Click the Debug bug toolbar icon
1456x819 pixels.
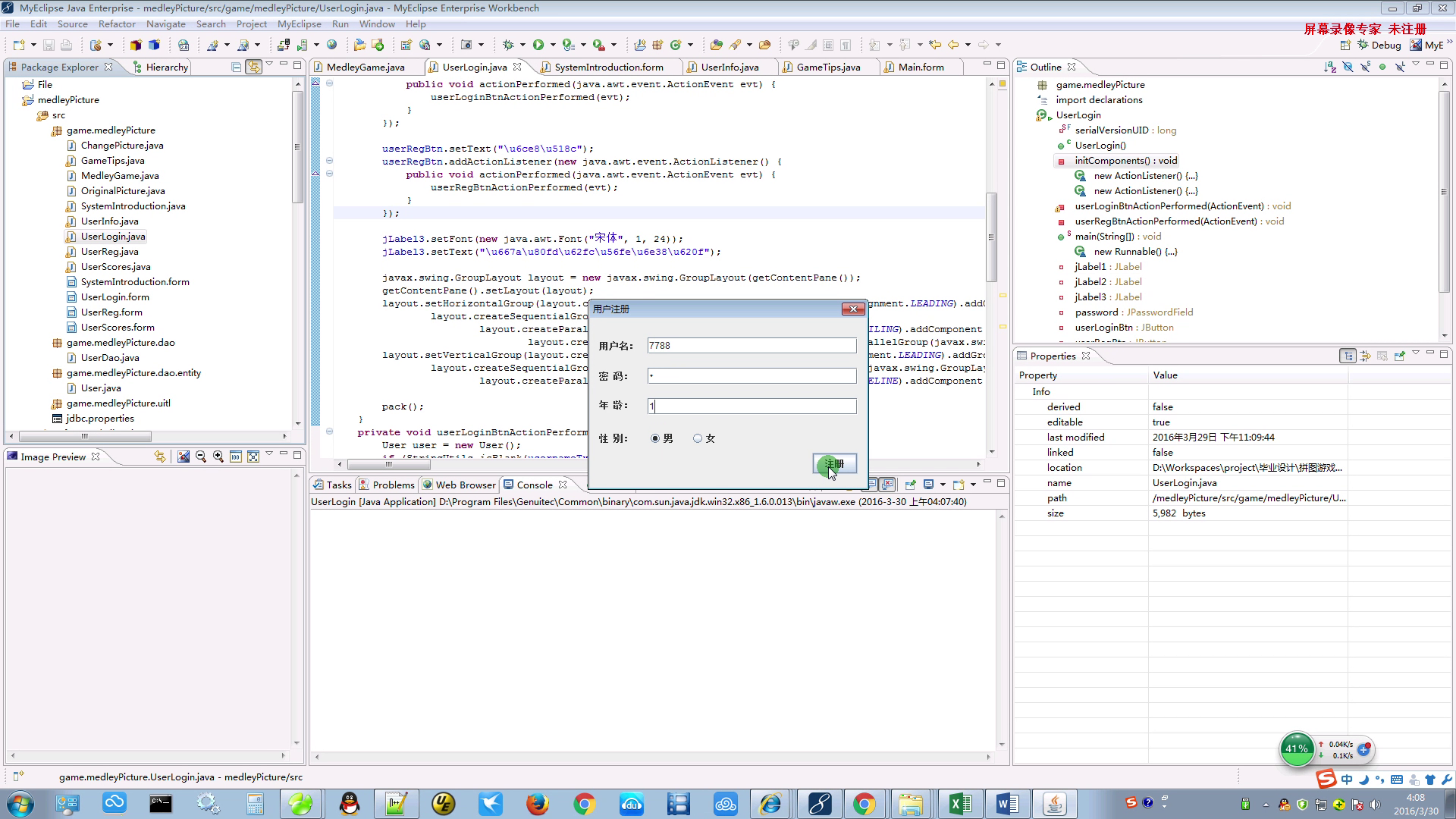coord(508,45)
